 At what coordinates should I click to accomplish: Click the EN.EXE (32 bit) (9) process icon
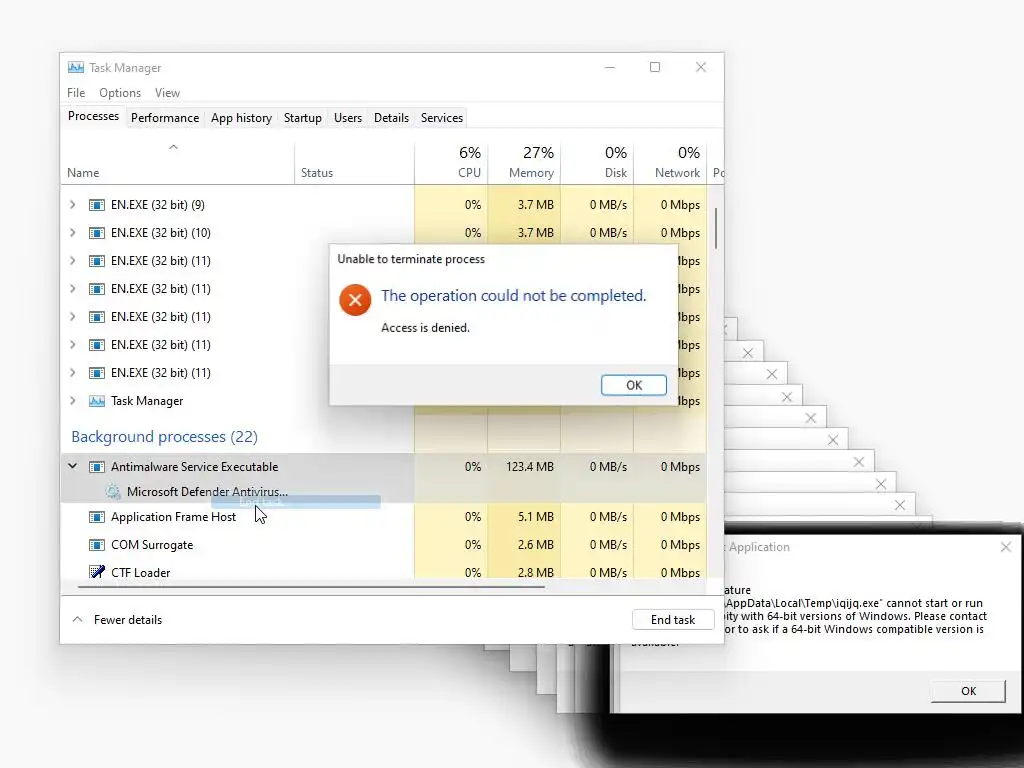[x=97, y=205]
